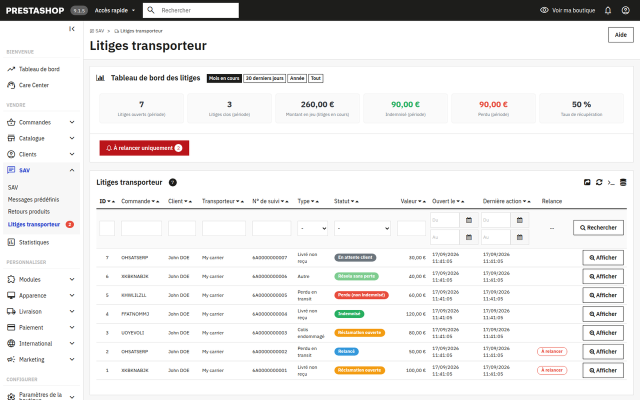Expand the Catalogue menu chevron

[x=72, y=138]
